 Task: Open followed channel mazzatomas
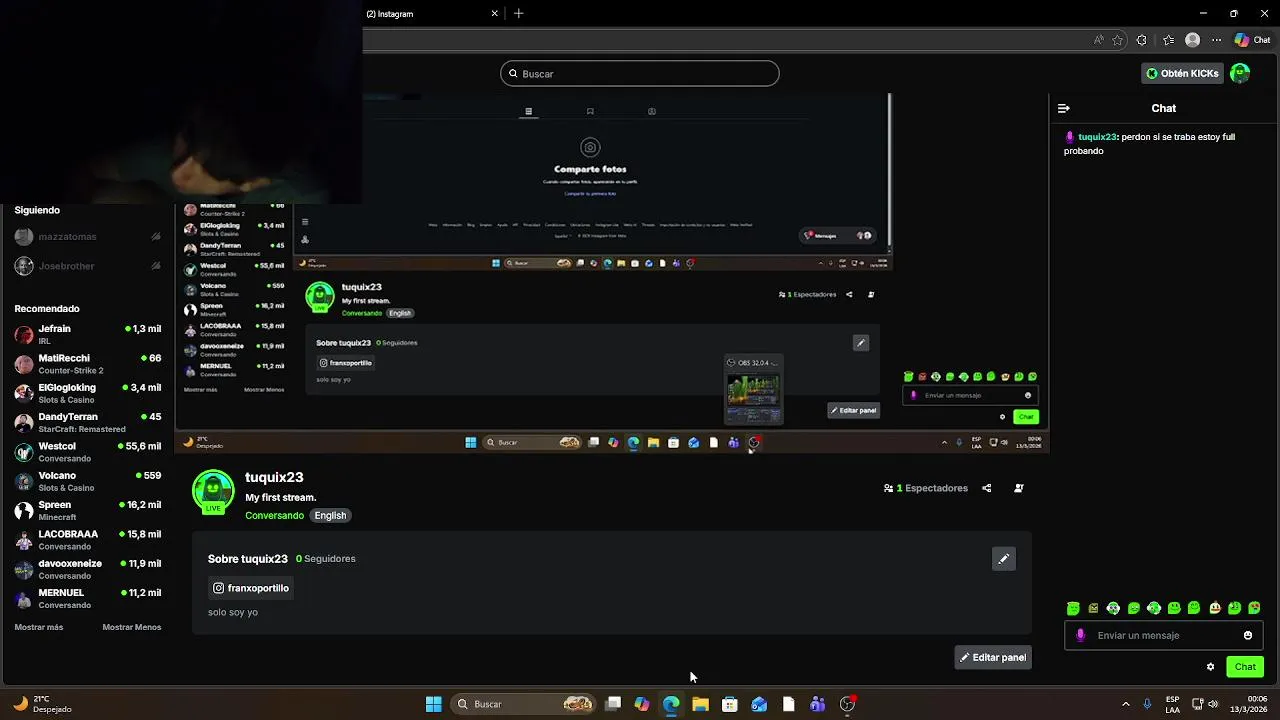pyautogui.click(x=88, y=237)
